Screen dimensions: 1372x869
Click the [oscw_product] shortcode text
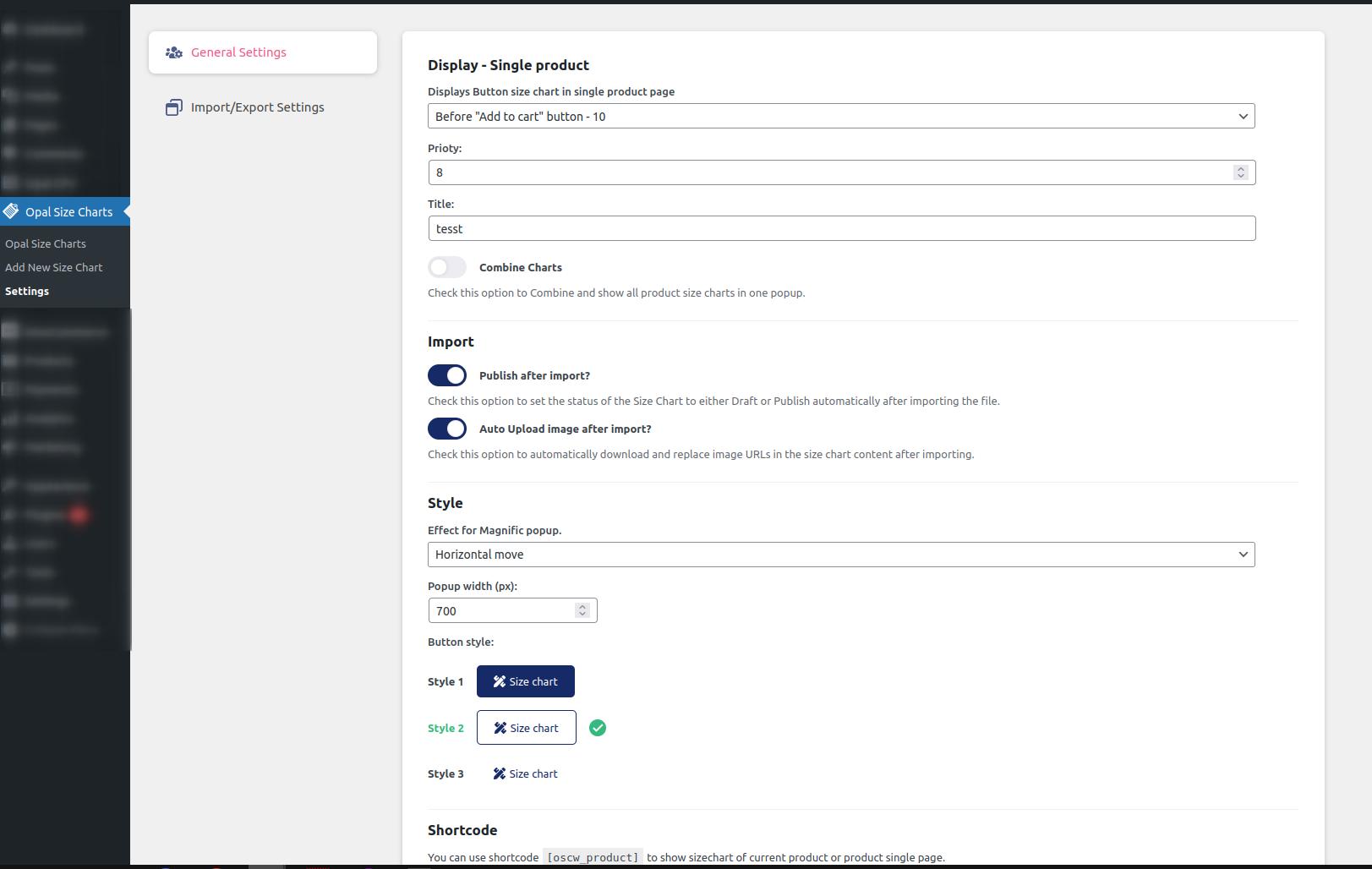pos(593,857)
